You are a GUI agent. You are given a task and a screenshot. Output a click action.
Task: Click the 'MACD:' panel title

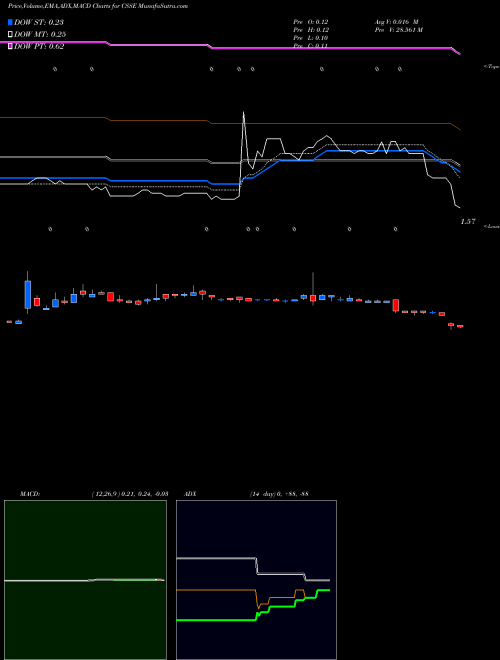pos(30,493)
